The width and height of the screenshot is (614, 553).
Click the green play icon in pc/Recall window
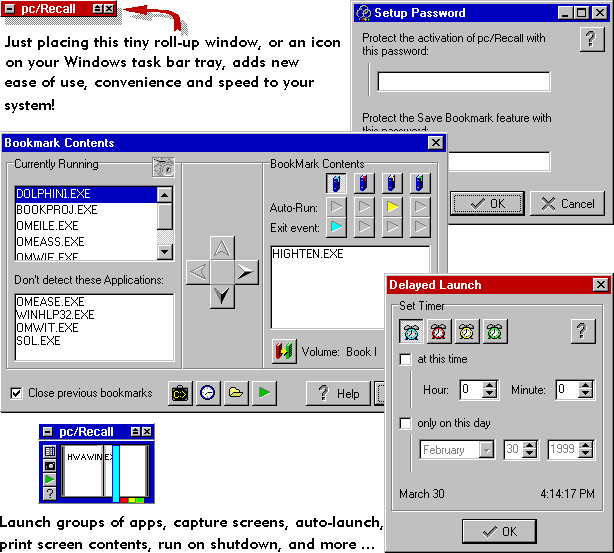click(x=49, y=479)
